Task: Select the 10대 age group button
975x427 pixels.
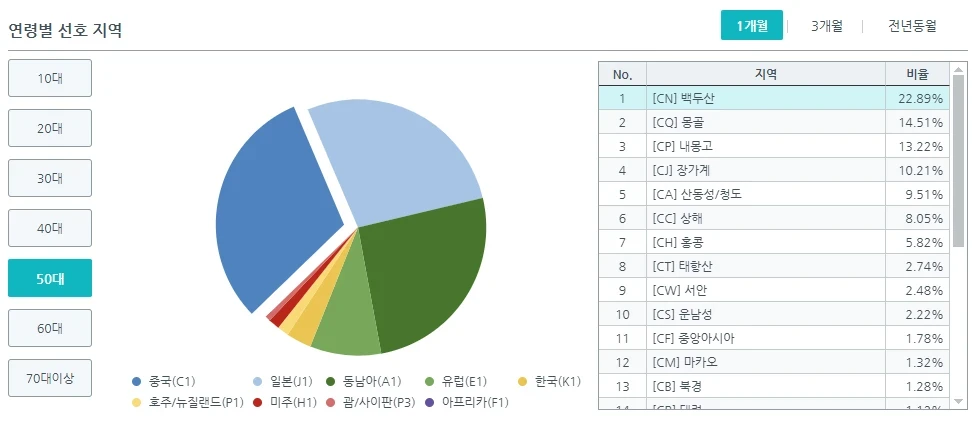Action: pyautogui.click(x=50, y=78)
